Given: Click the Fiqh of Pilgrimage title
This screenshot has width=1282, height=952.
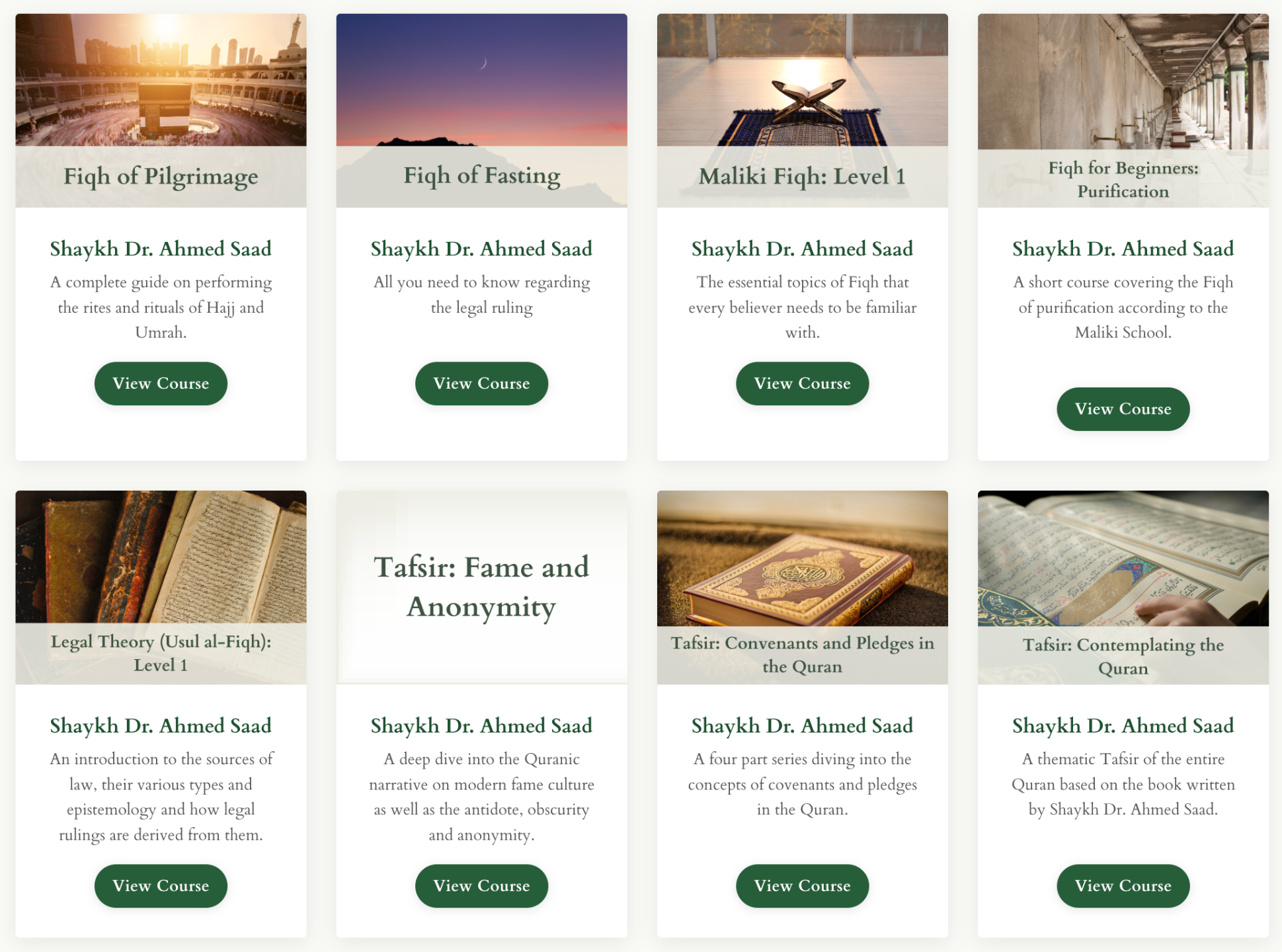Looking at the screenshot, I should (x=161, y=177).
